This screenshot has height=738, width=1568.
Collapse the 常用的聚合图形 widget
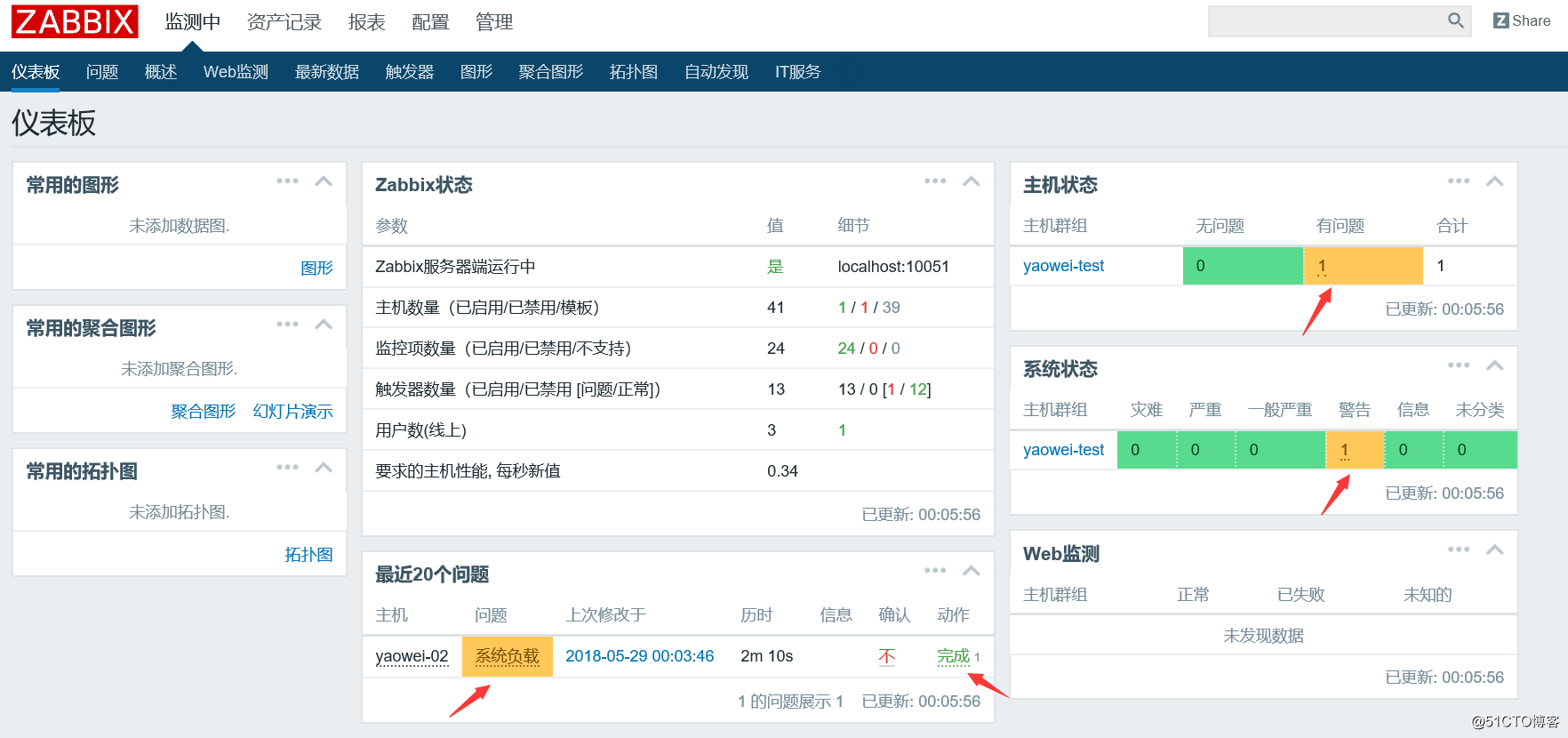[324, 324]
